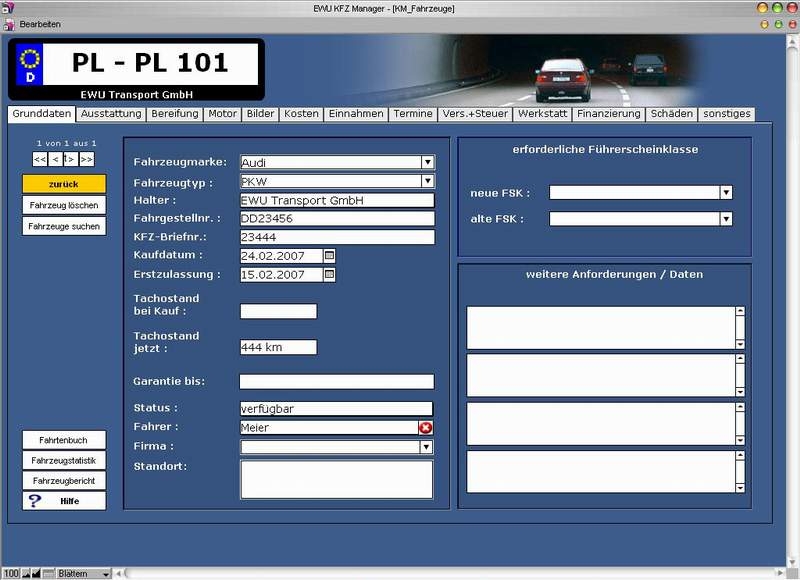Viewport: 800px width, 580px height.
Task: Switch to the Einnahmen tab
Action: tap(356, 114)
